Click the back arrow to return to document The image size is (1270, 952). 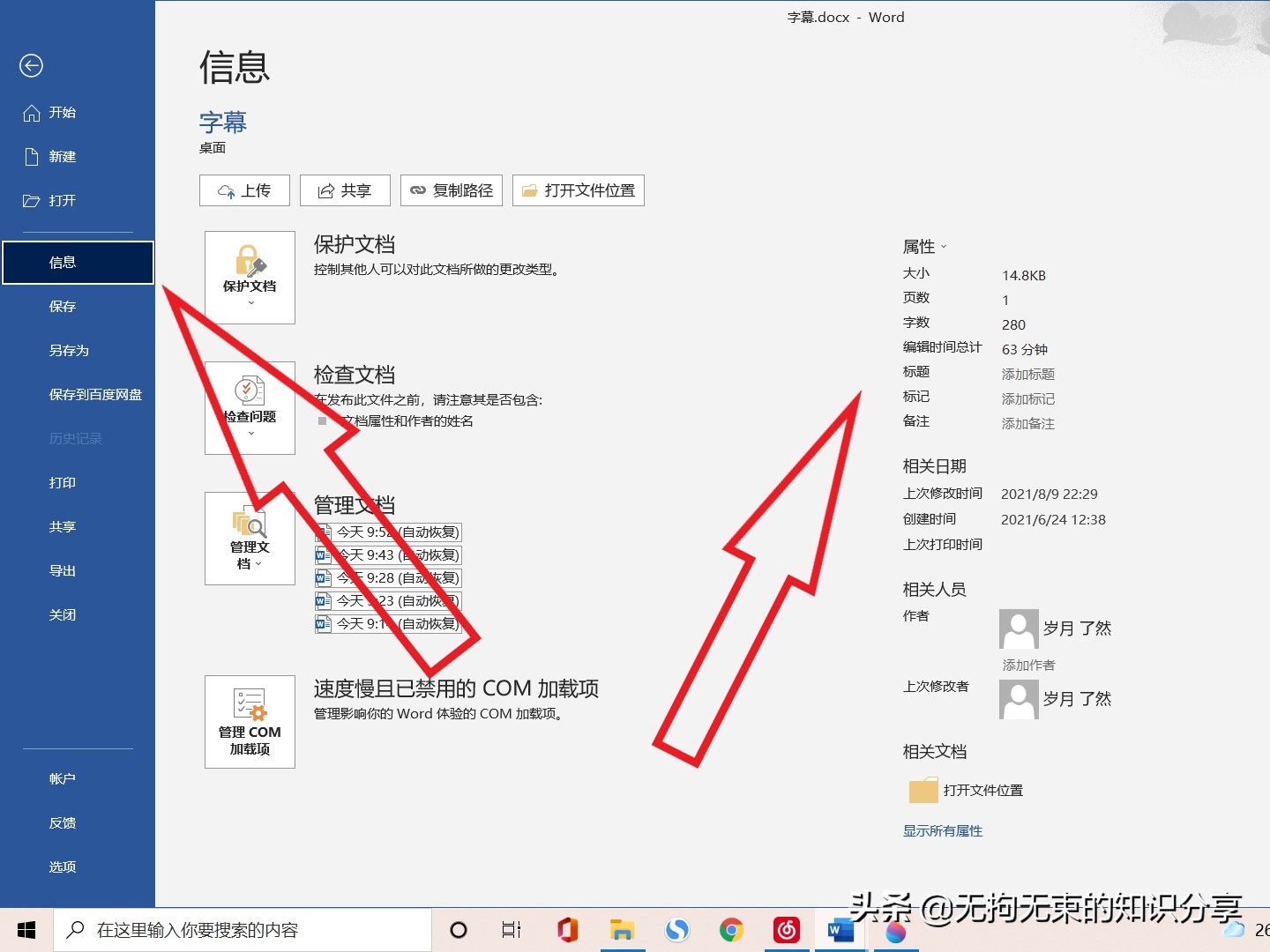click(31, 65)
